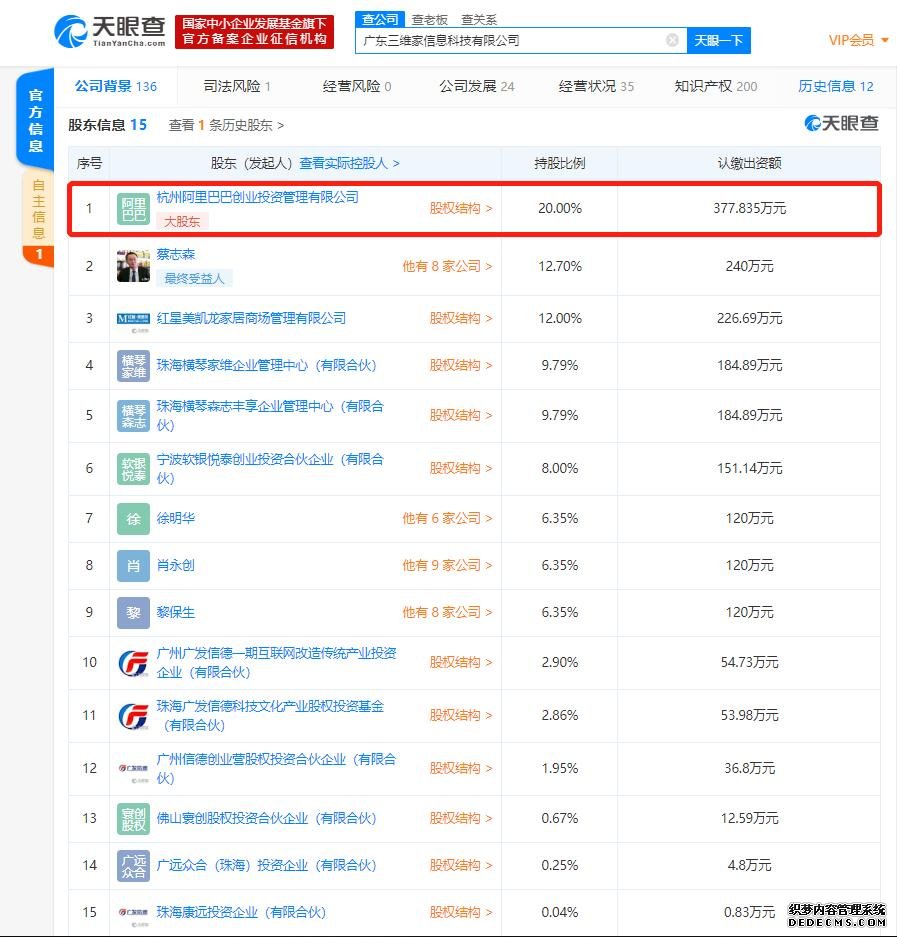The width and height of the screenshot is (897, 937).
Task: Switch to the 知识产权 tab
Action: (716, 87)
